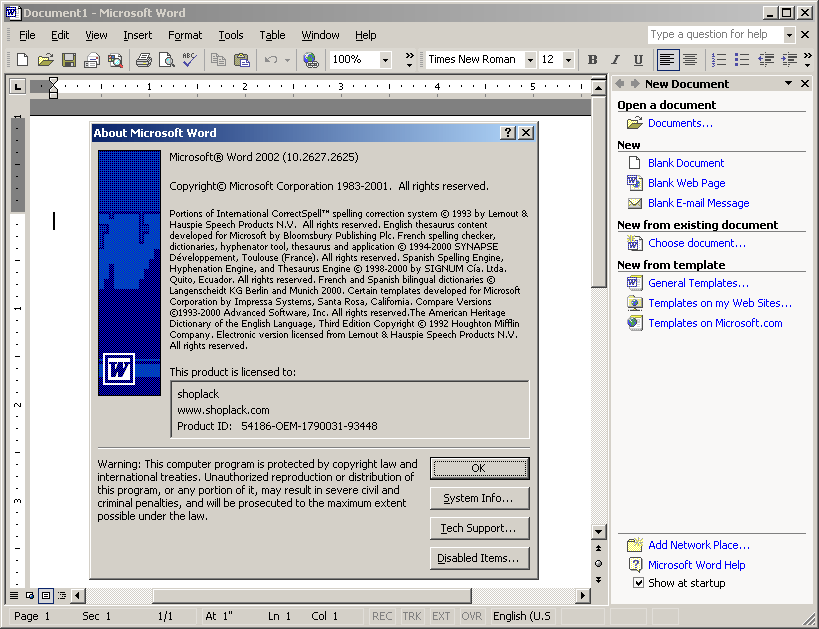Open the Edit menu
Viewport: 819px width, 629px height.
60,35
